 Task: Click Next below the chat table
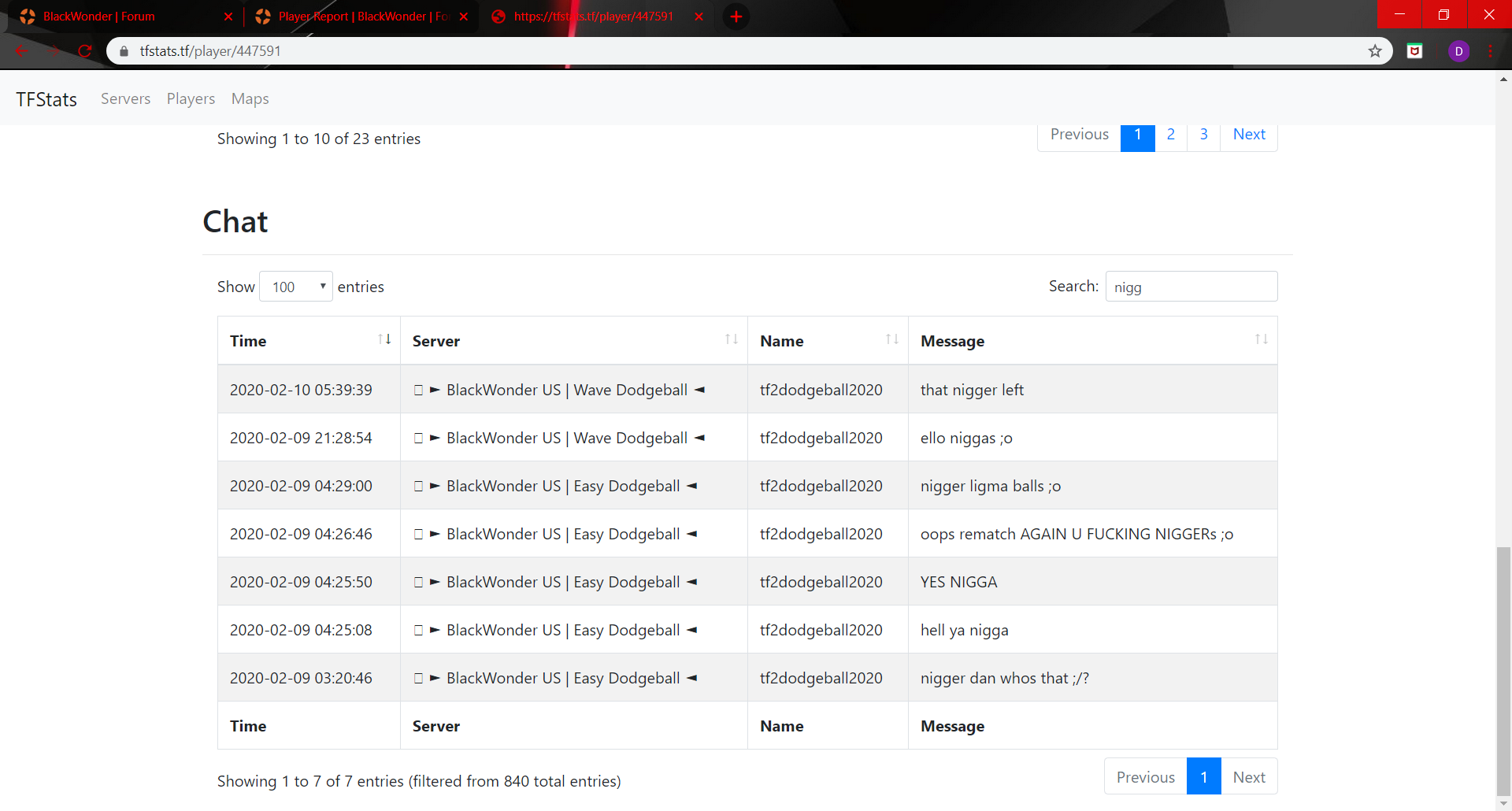pos(1249,777)
